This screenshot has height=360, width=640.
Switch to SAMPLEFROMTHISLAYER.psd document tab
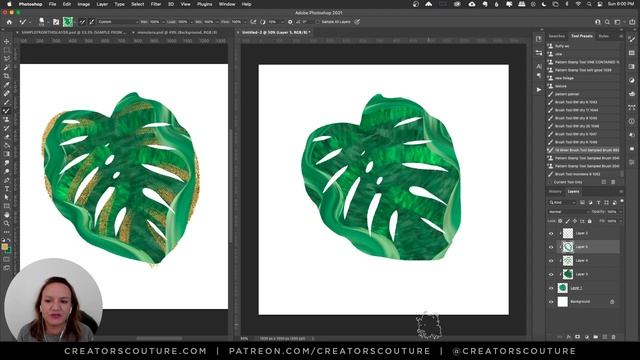point(74,32)
